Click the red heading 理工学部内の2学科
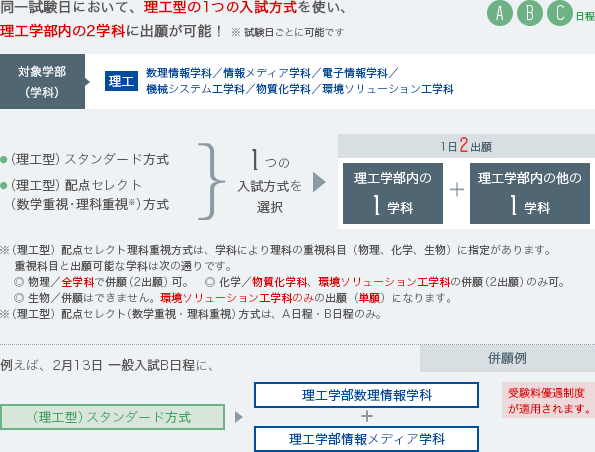Viewport: 595px width, 452px height. (x=63, y=31)
